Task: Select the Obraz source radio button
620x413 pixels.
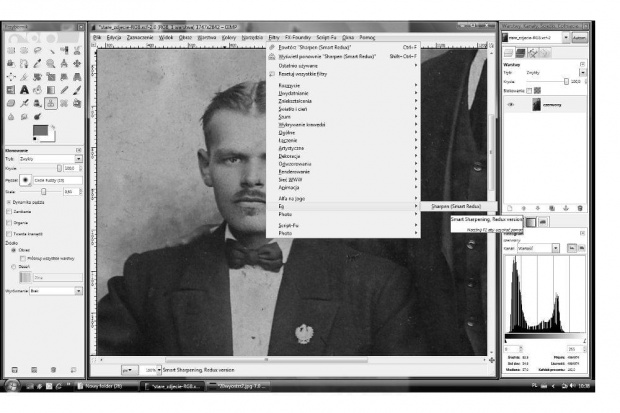Action: point(13,250)
